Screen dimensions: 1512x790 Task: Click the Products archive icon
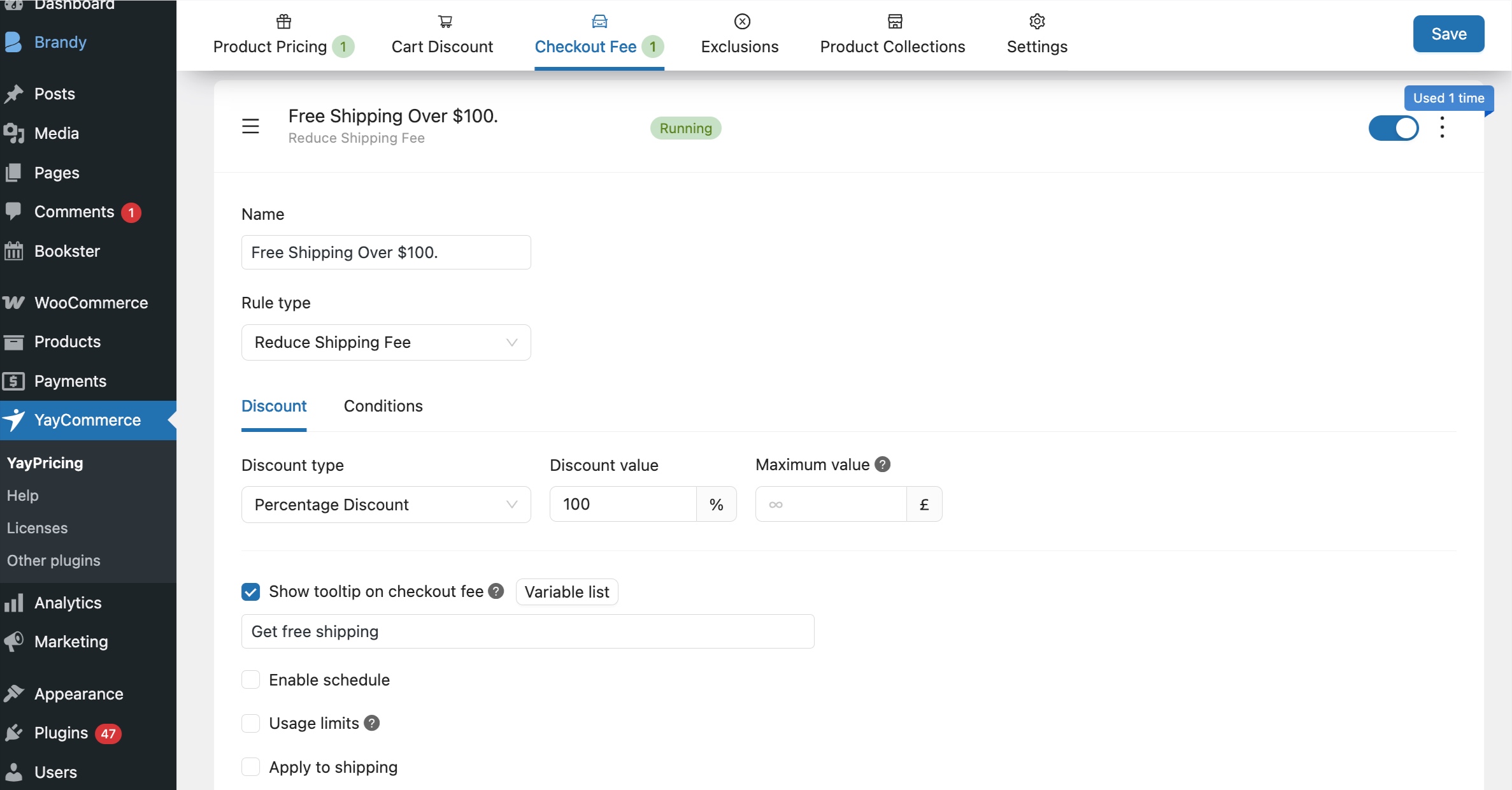click(13, 342)
